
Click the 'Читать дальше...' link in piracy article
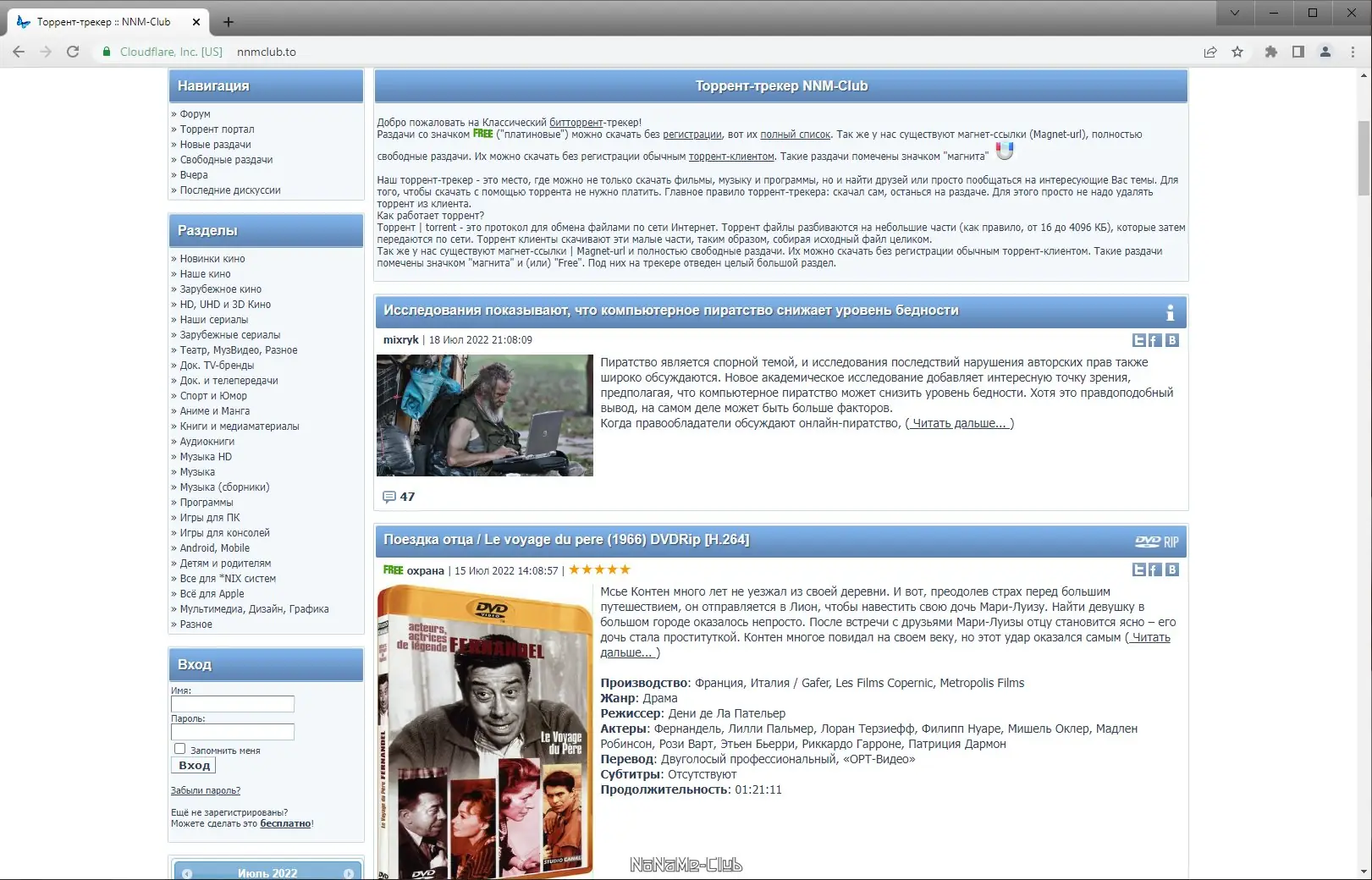(960, 423)
